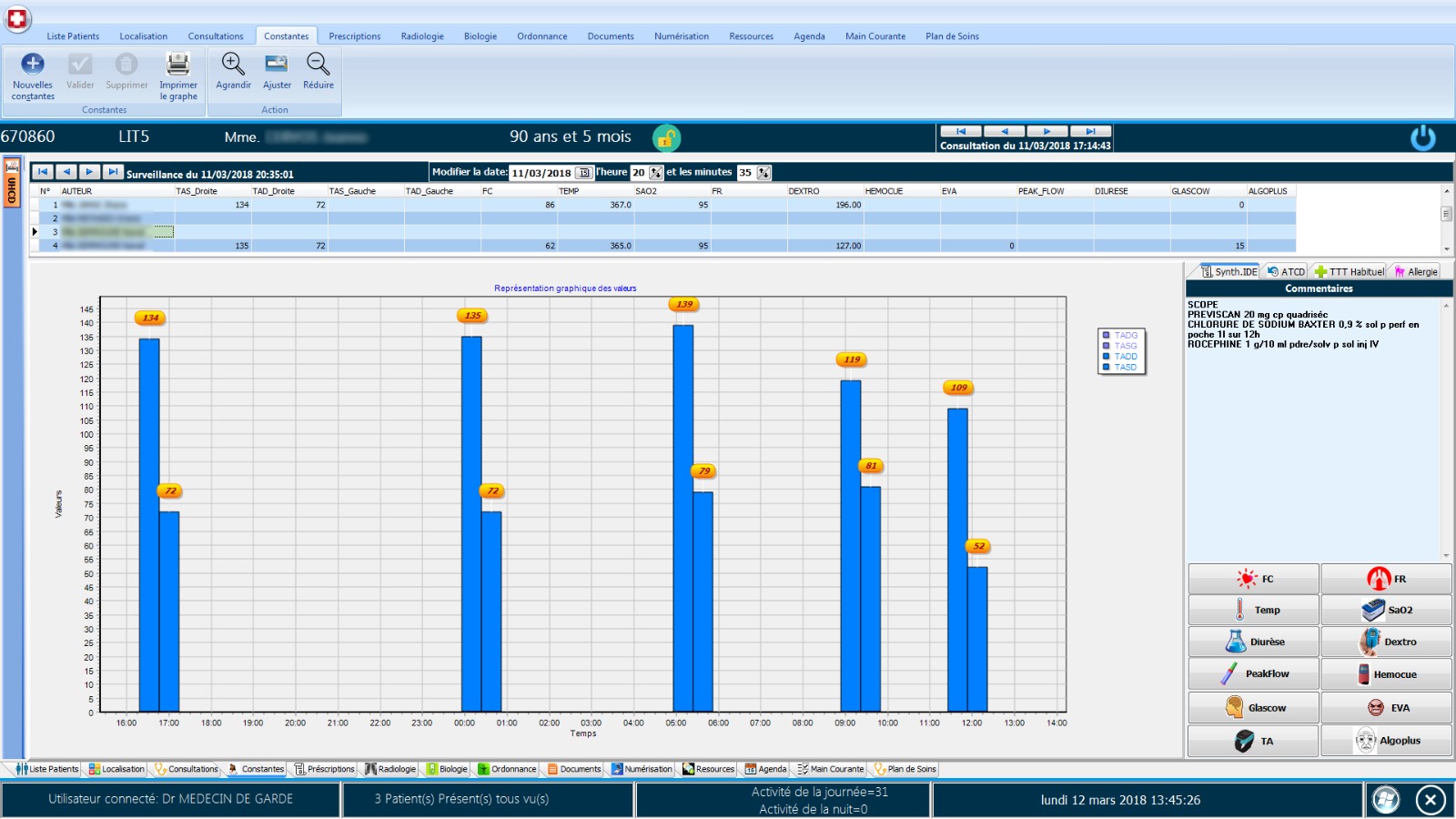Open the Biologie ribbon tab
Viewport: 1456px width, 819px height.
(x=480, y=36)
